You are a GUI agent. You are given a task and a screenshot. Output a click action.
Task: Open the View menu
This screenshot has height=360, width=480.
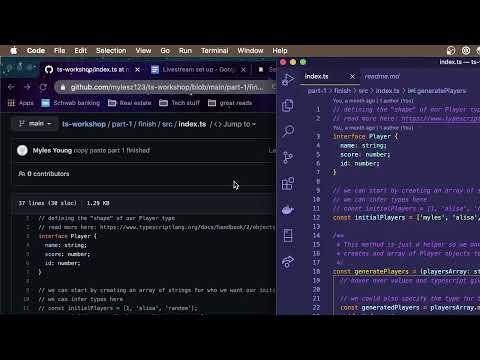tap(143, 51)
